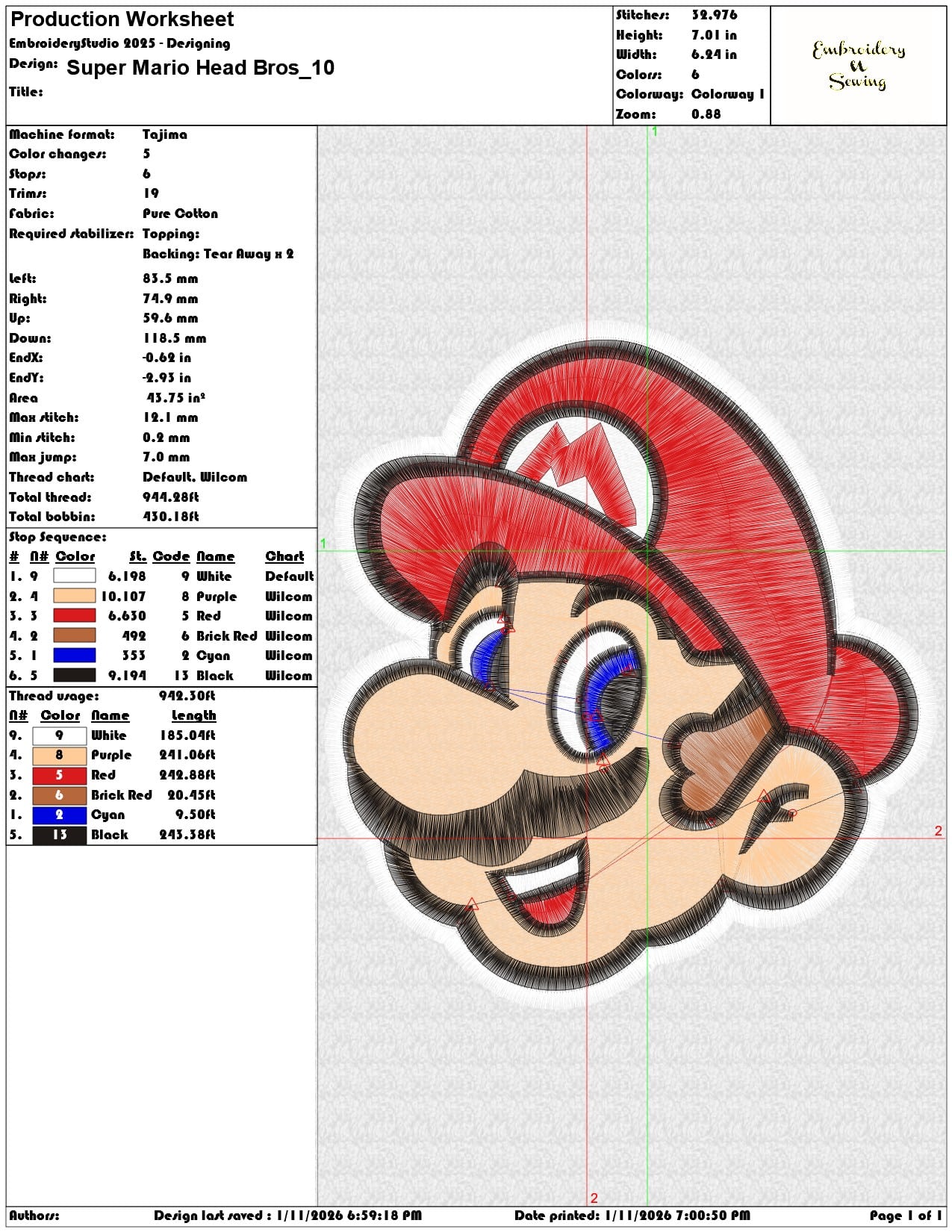Select the Thread usage Black swatch numbered 13
Screen dimensions: 952x1232
point(60,835)
